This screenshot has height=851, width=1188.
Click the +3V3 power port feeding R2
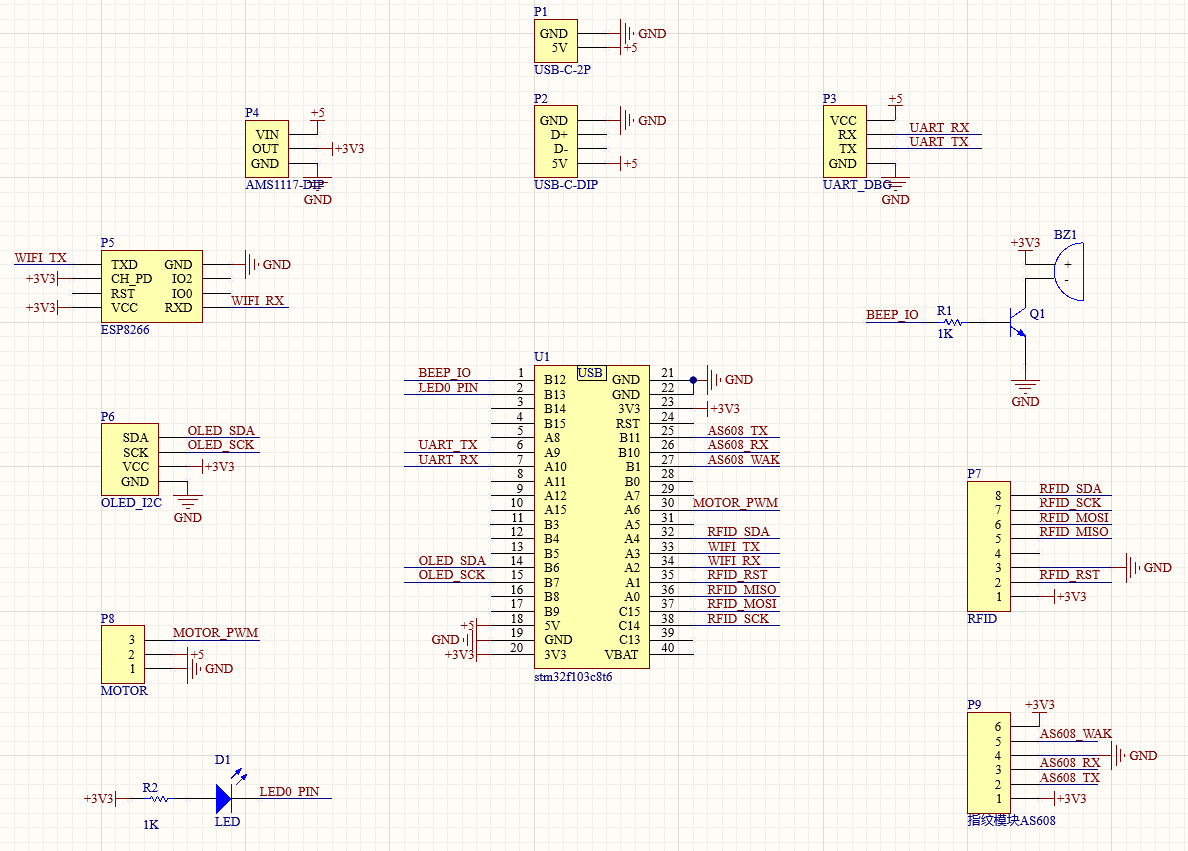(x=100, y=799)
